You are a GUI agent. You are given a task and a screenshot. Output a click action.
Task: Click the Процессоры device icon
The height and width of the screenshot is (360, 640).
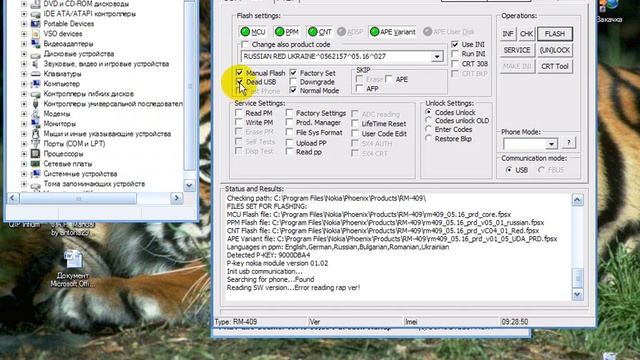(x=36, y=154)
